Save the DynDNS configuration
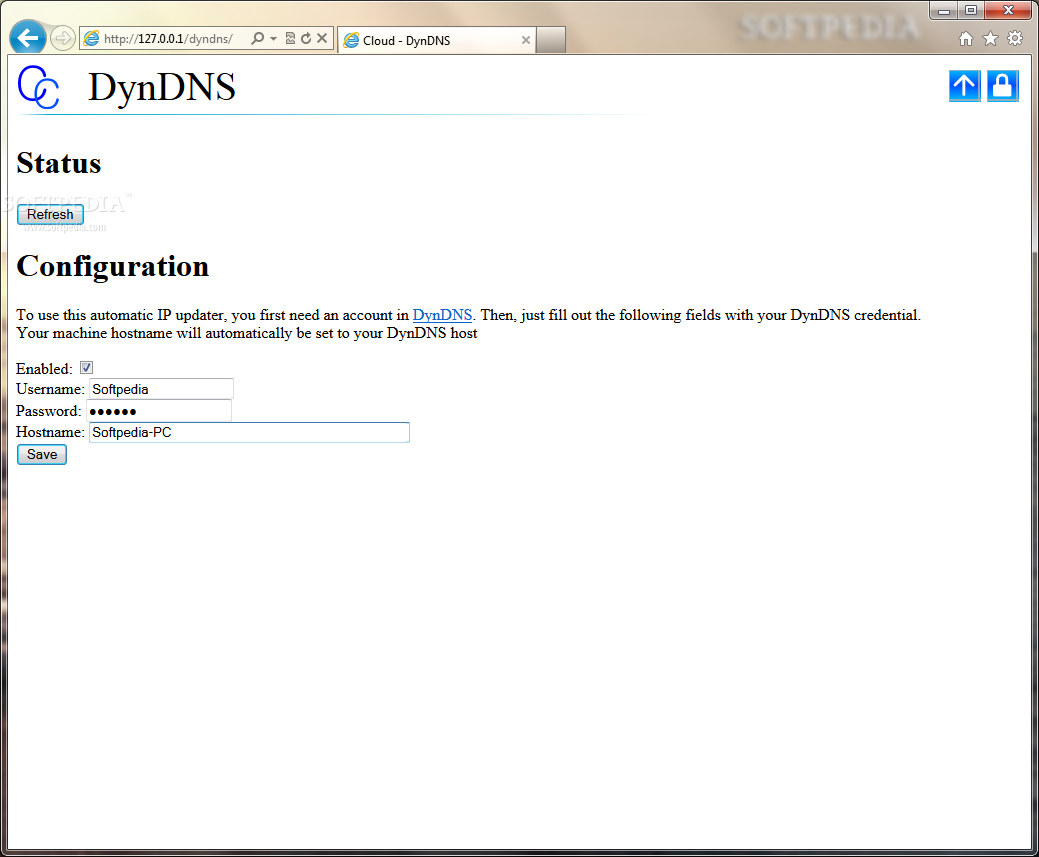The height and width of the screenshot is (857, 1039). 42,455
